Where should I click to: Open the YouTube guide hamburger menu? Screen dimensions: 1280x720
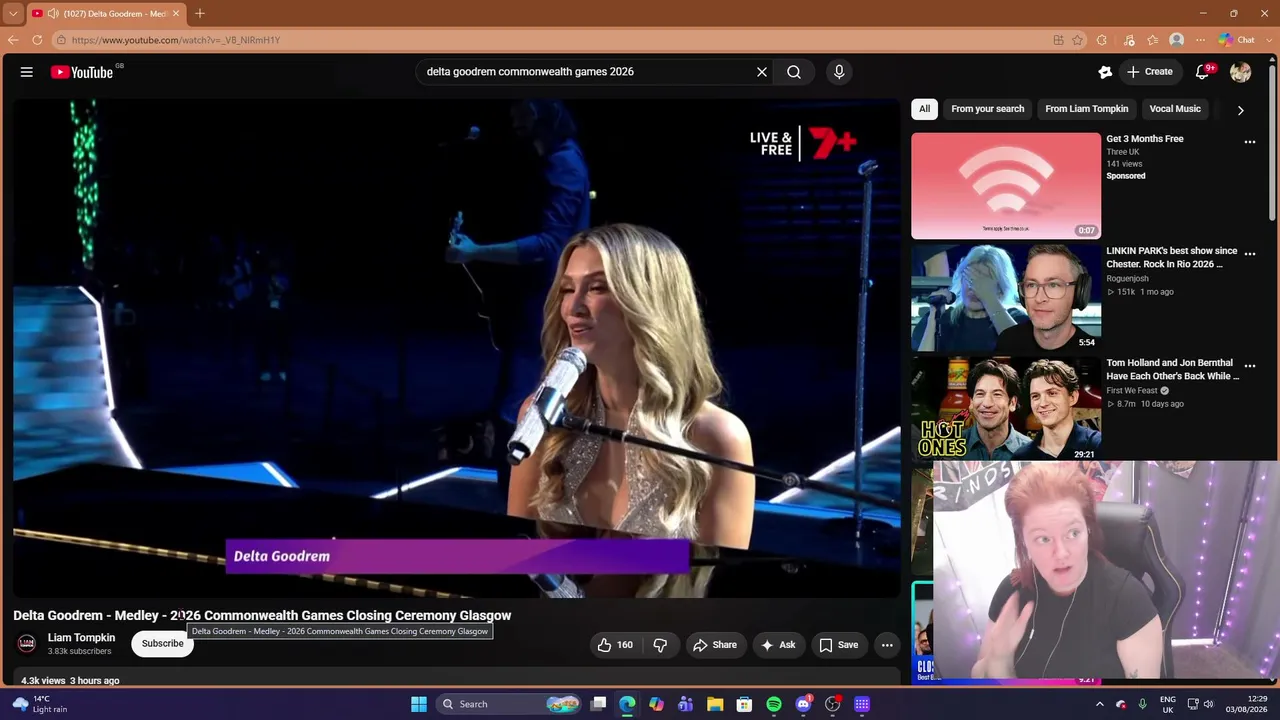27,72
